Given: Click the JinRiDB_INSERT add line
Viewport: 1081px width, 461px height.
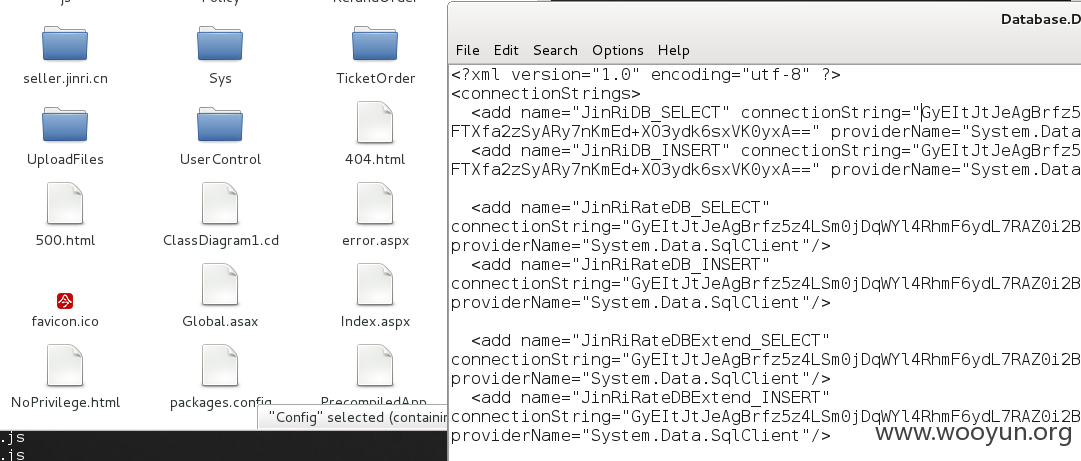Looking at the screenshot, I should click(776, 150).
